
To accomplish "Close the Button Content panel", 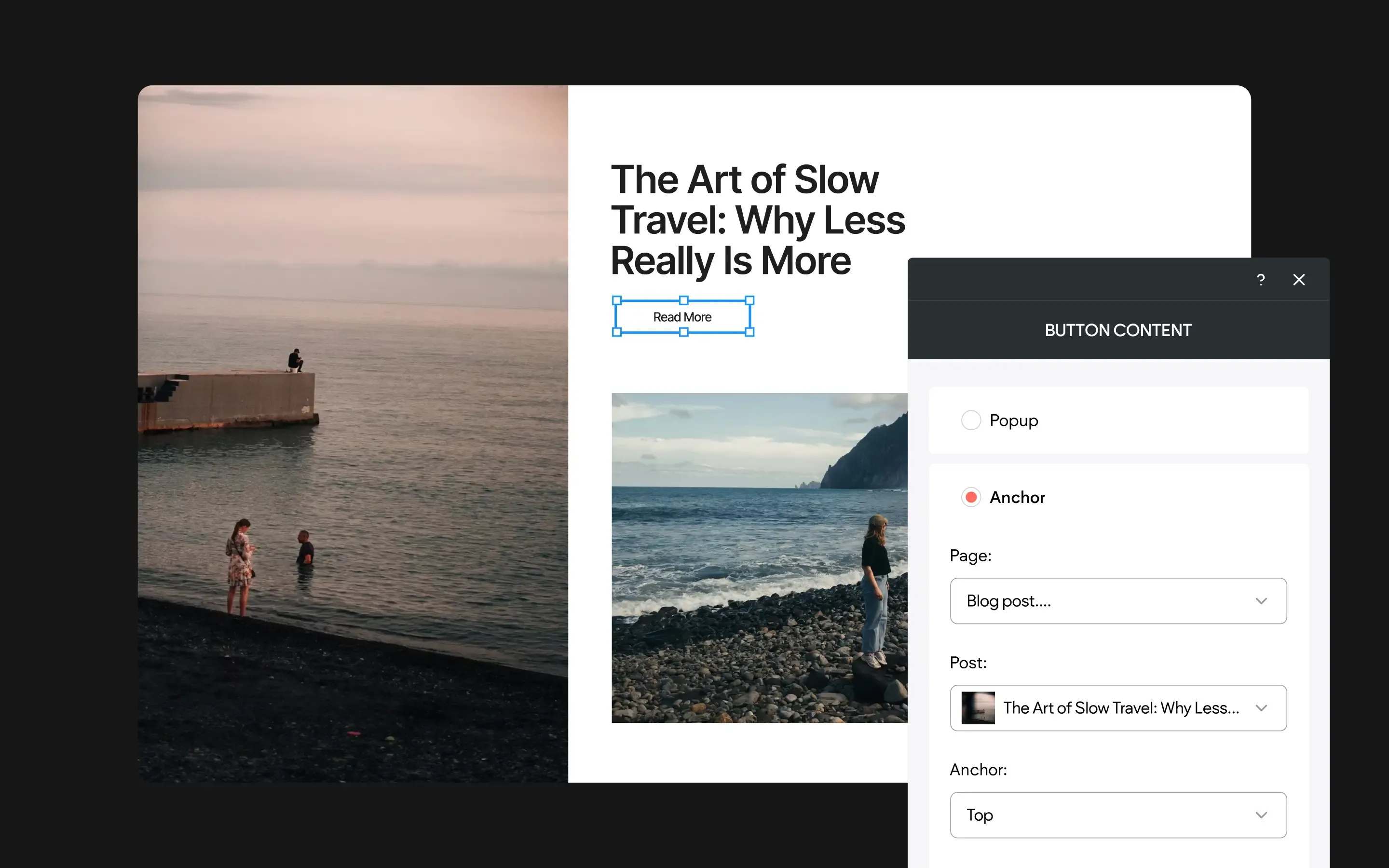I will click(1299, 280).
